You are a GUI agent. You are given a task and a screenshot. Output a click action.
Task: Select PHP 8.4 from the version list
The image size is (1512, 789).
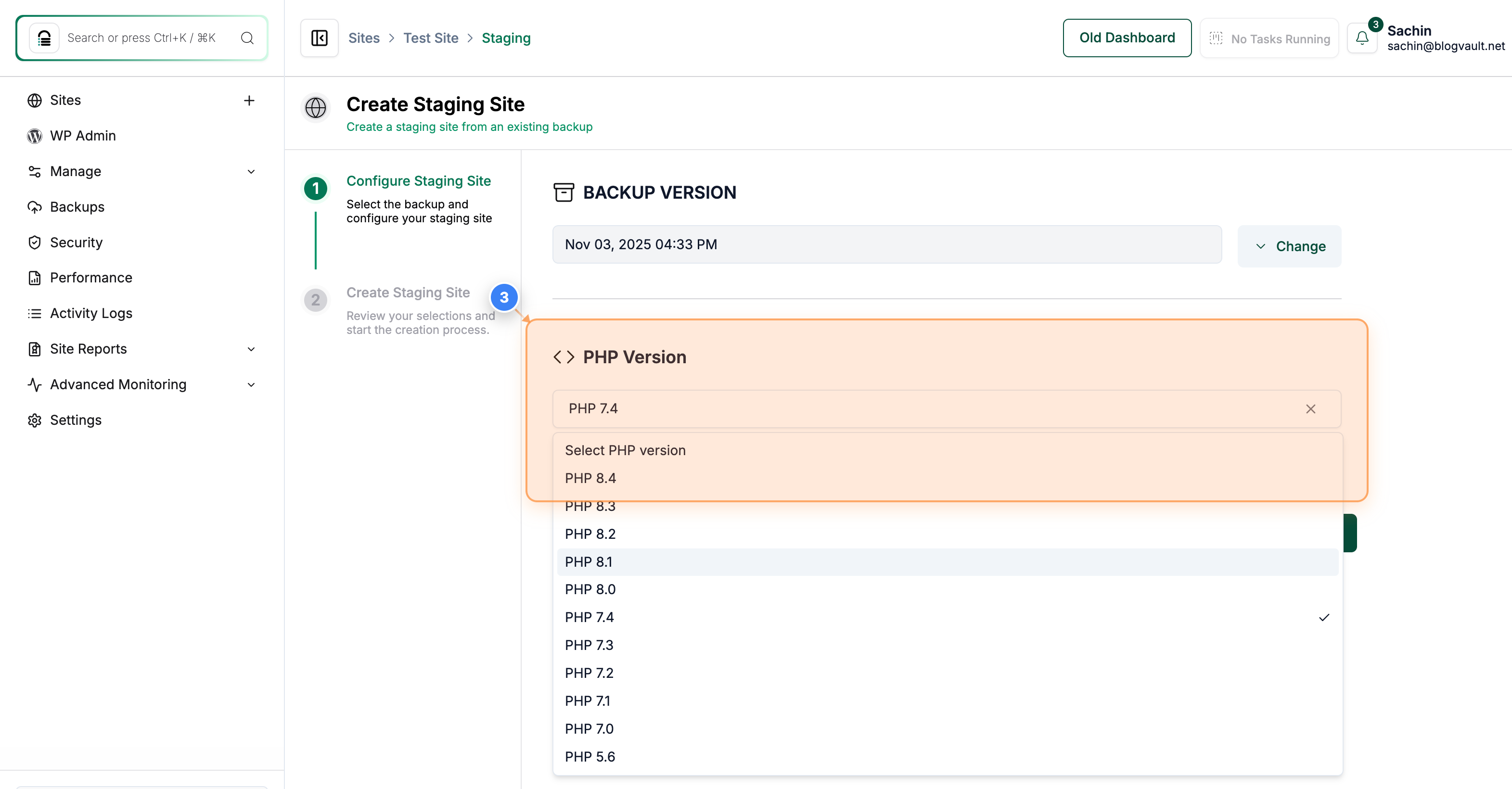pos(590,478)
